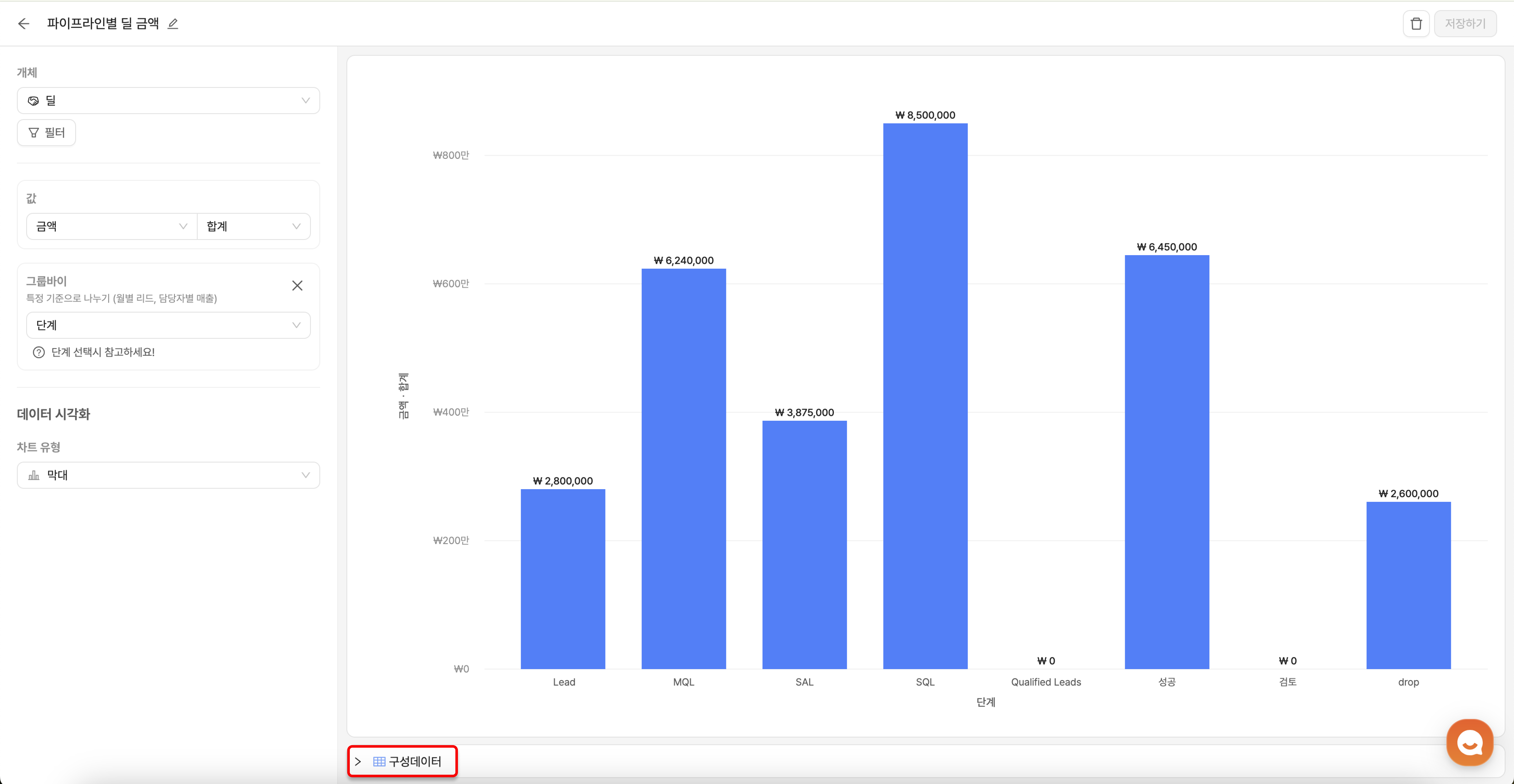
Task: Click the ₩ 6,450,000 value label
Action: coord(1167,247)
